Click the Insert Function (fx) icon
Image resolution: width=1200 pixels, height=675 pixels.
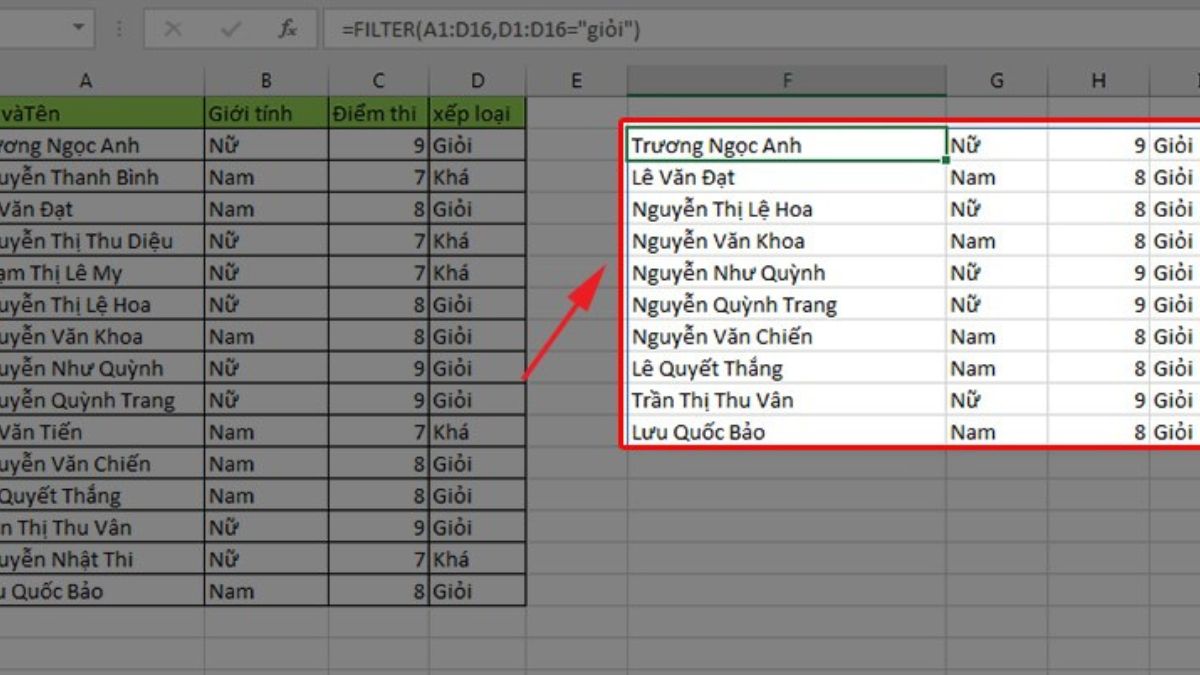[287, 29]
